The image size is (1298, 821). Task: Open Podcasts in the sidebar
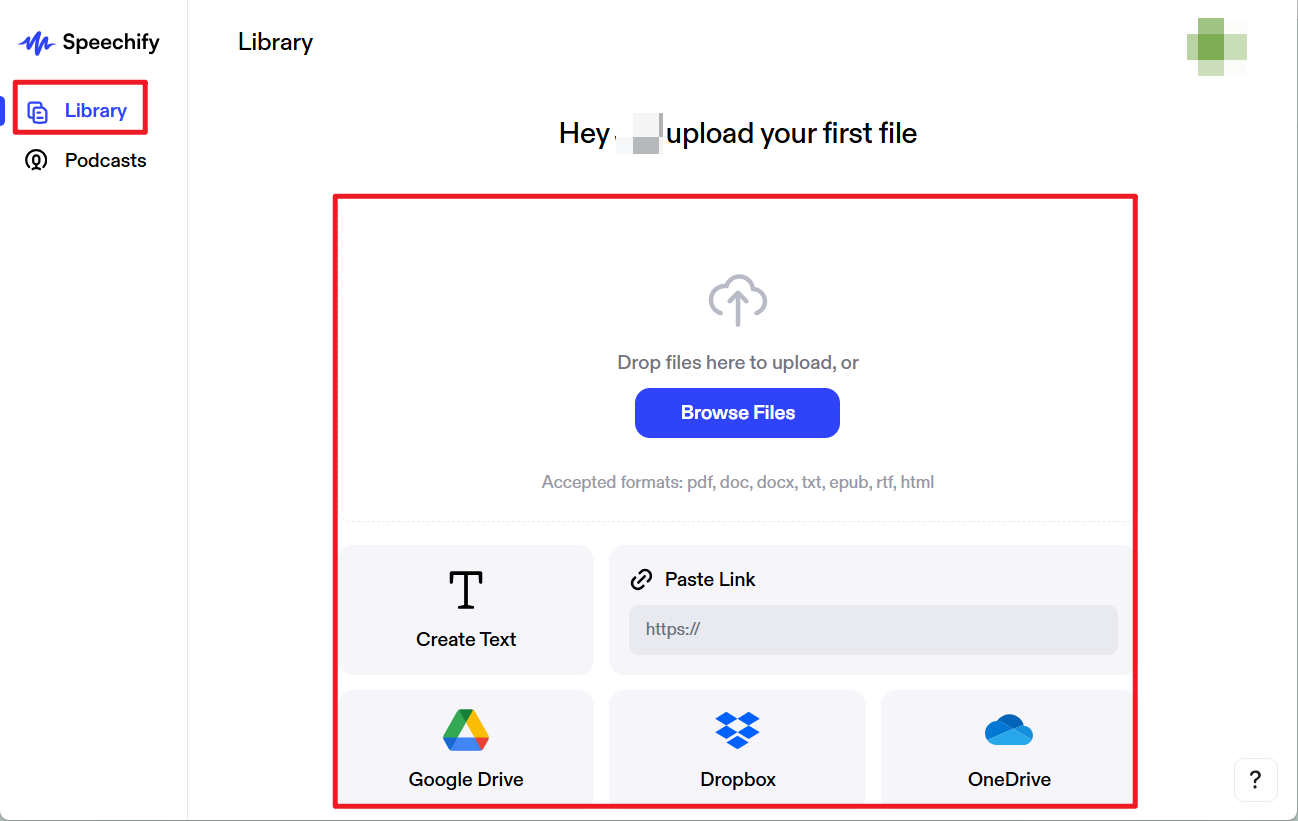[86, 160]
